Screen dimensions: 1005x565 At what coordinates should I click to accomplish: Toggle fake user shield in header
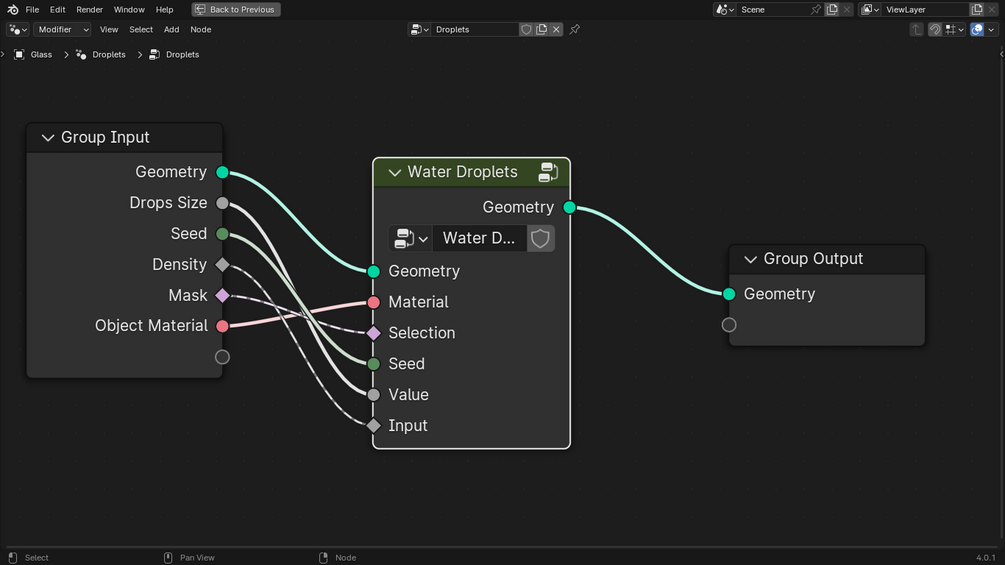tap(526, 29)
